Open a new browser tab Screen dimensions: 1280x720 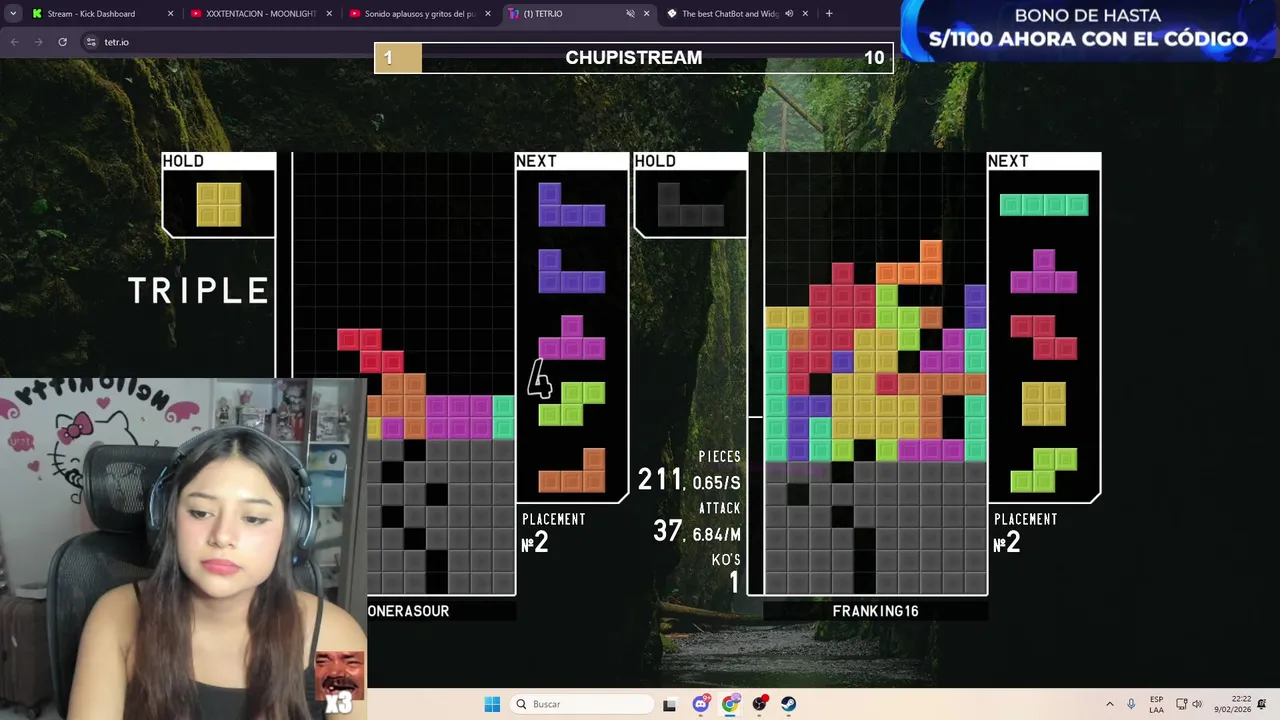tap(829, 14)
